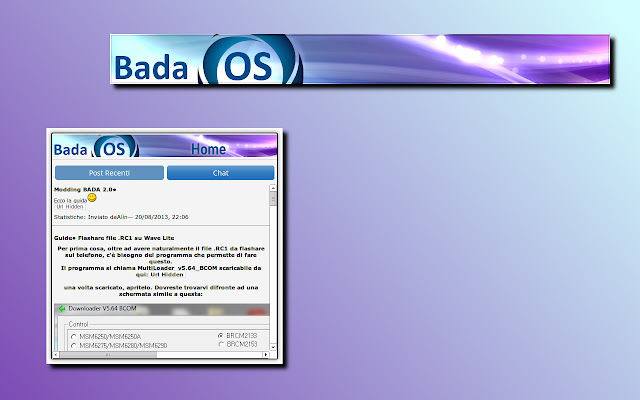Click the 'Control' group label
This screenshot has height=400, width=640.
point(78,324)
